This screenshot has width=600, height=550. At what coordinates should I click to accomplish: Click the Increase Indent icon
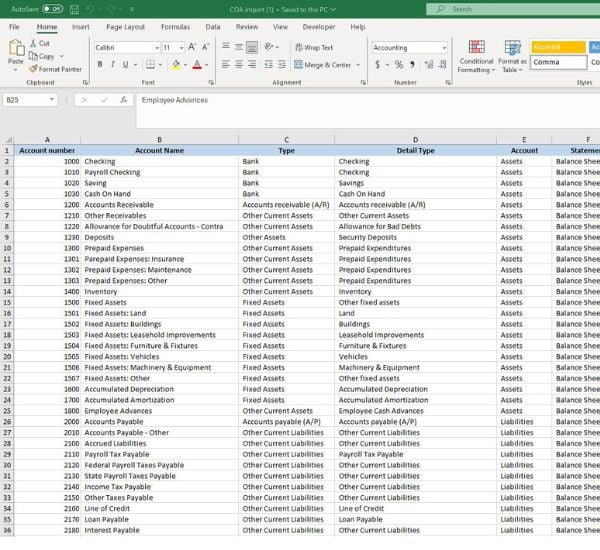pyautogui.click(x=282, y=64)
